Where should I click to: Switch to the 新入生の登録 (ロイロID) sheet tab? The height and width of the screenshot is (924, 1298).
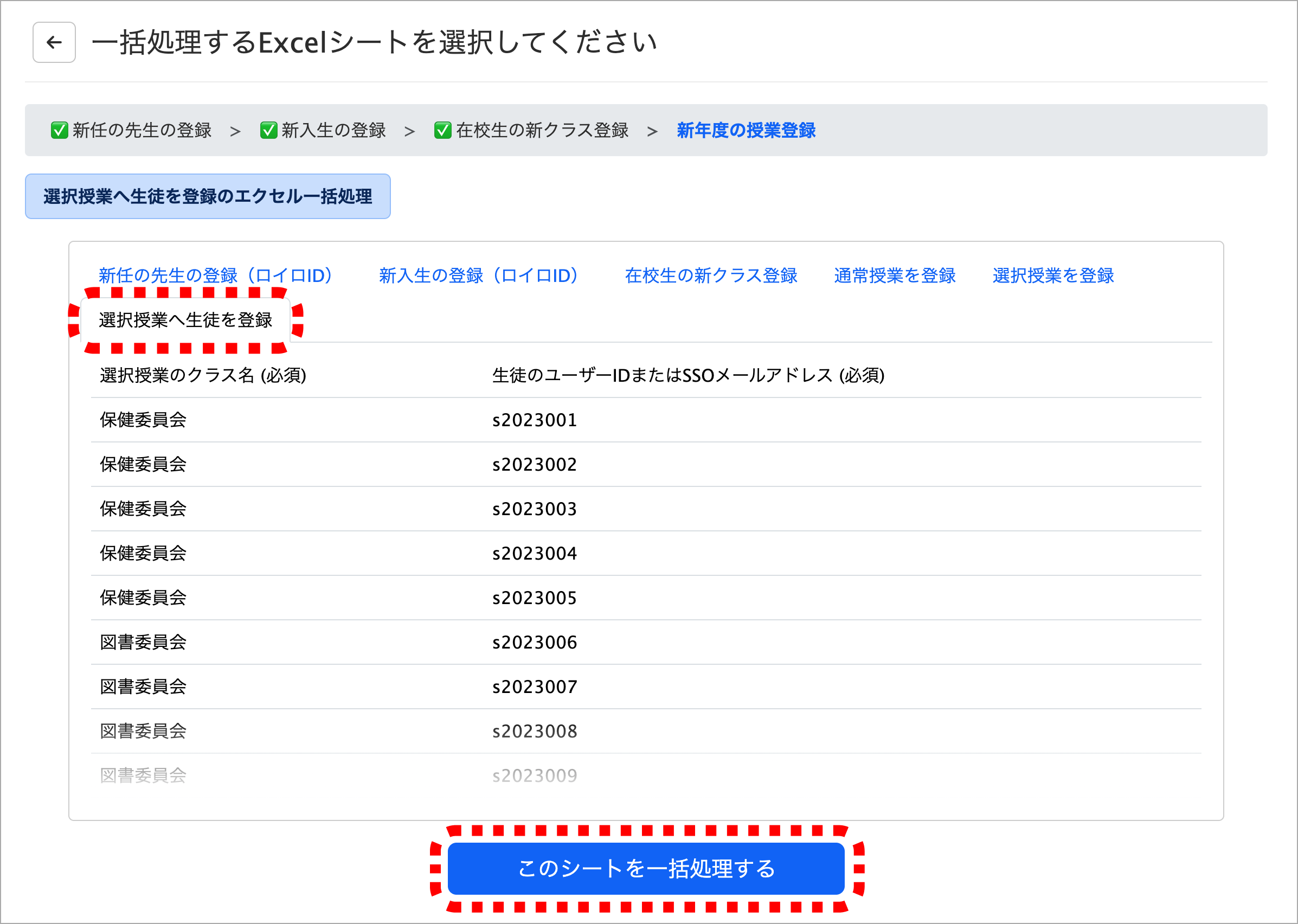[478, 275]
